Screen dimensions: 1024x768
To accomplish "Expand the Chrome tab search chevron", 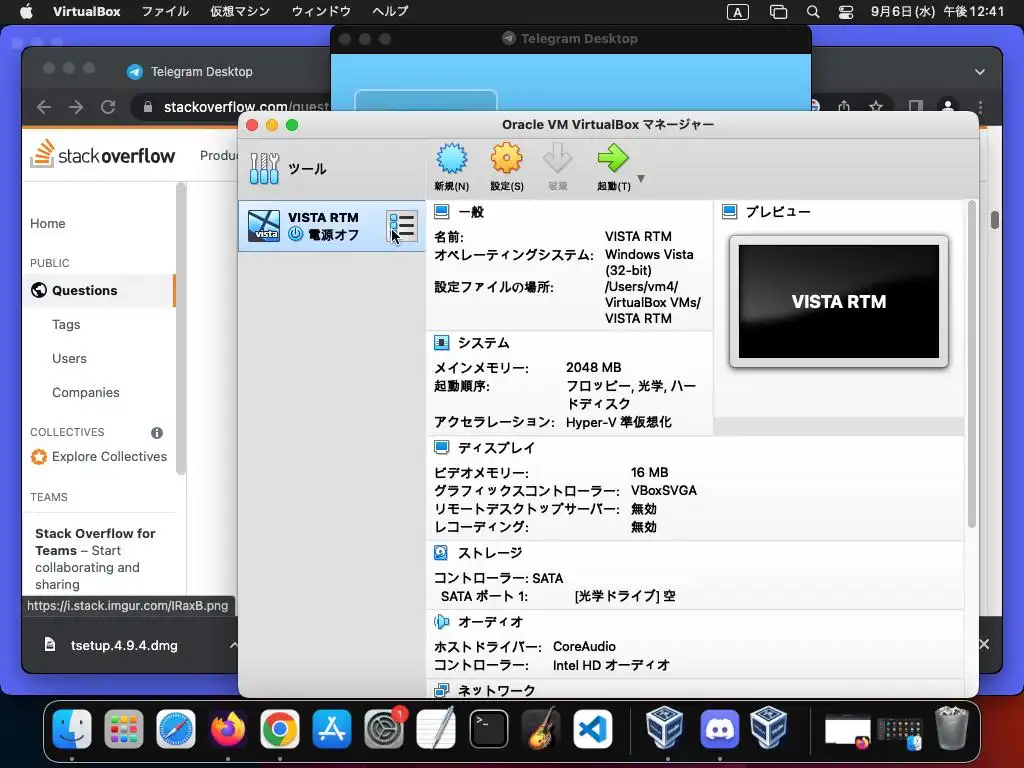I will (x=980, y=72).
